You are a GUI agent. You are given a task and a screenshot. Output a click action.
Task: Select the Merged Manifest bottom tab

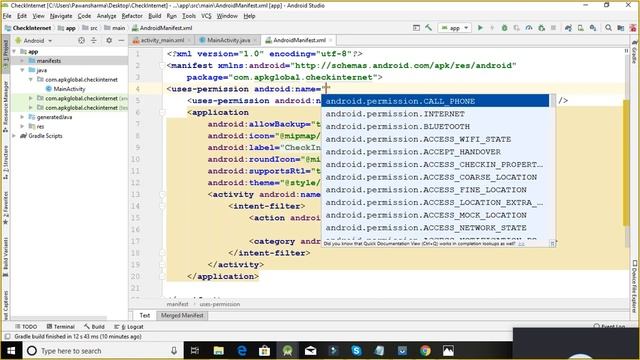[182, 315]
